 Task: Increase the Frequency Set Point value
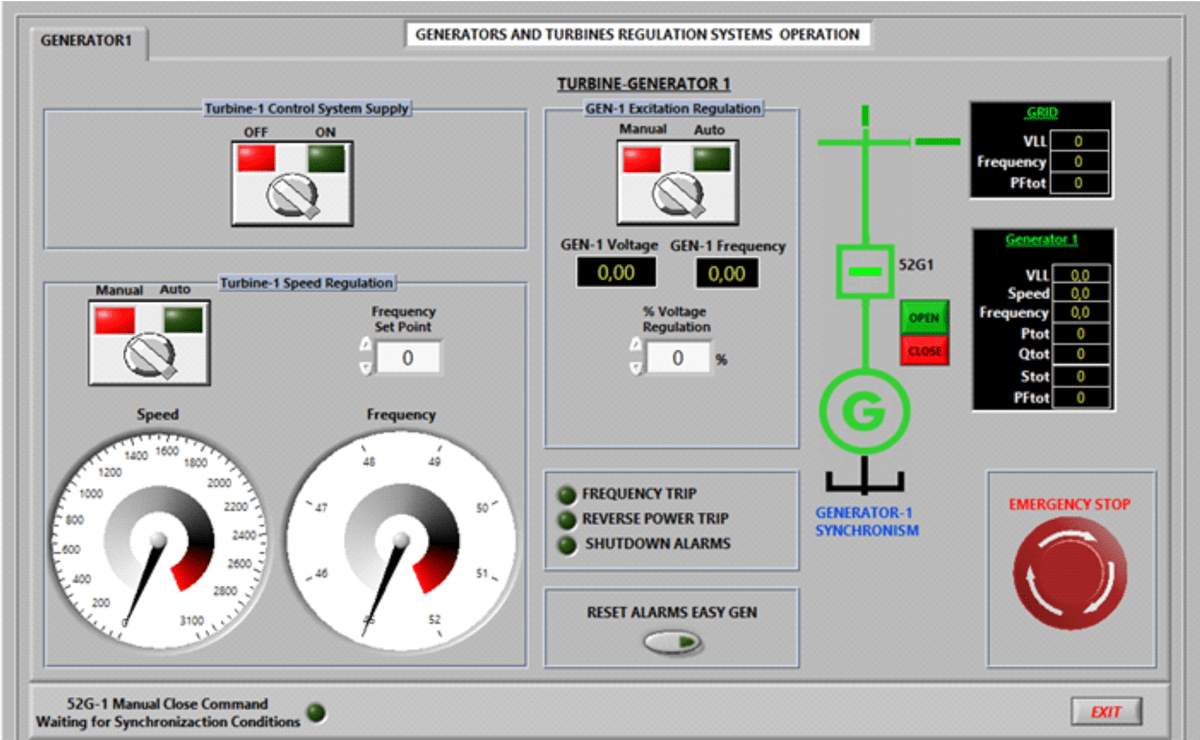click(365, 347)
